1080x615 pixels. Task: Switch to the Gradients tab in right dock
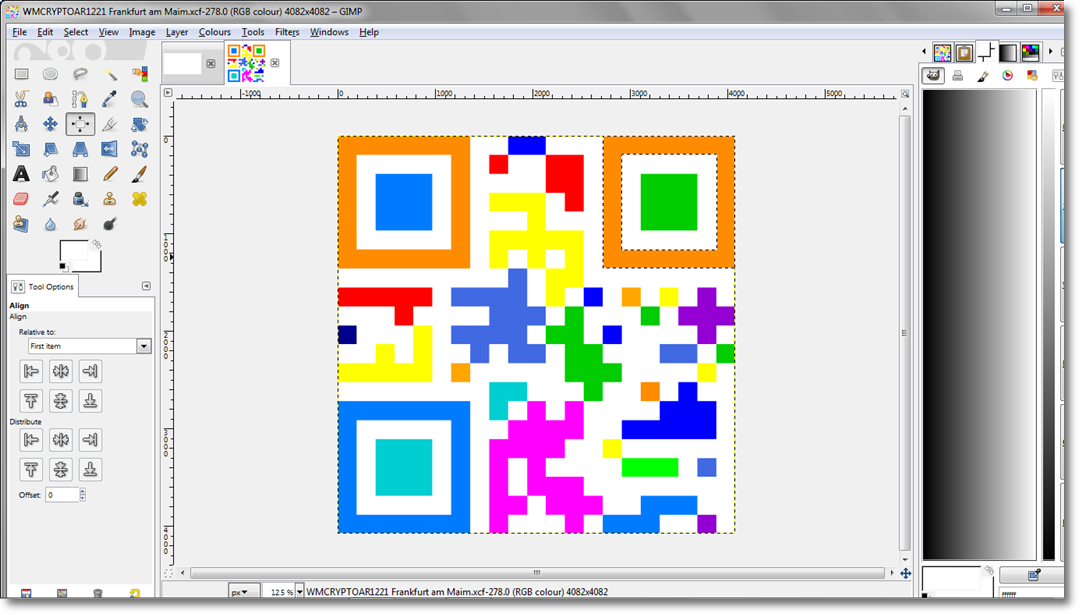pos(1008,52)
